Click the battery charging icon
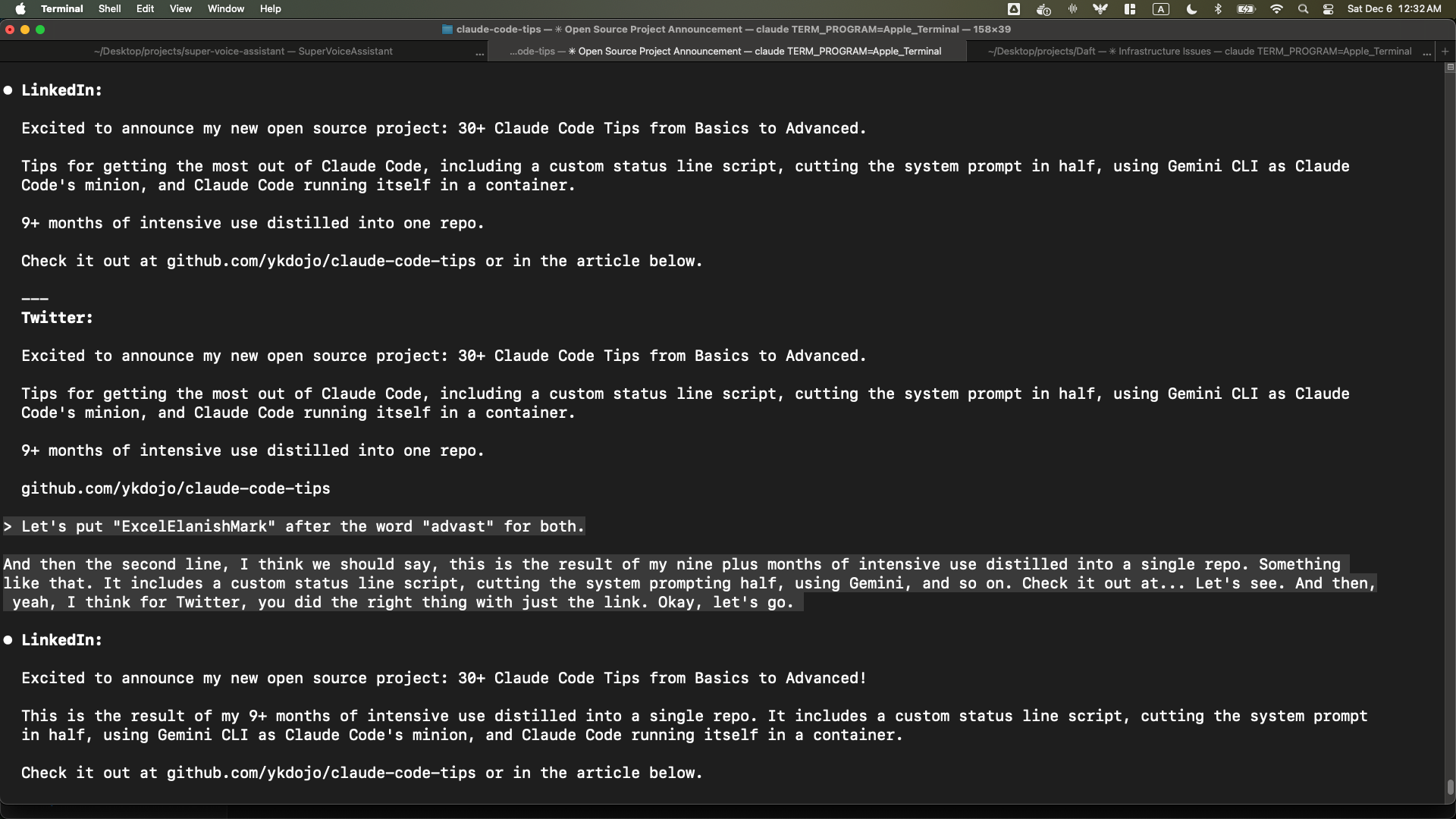The width and height of the screenshot is (1456, 819). [x=1246, y=9]
